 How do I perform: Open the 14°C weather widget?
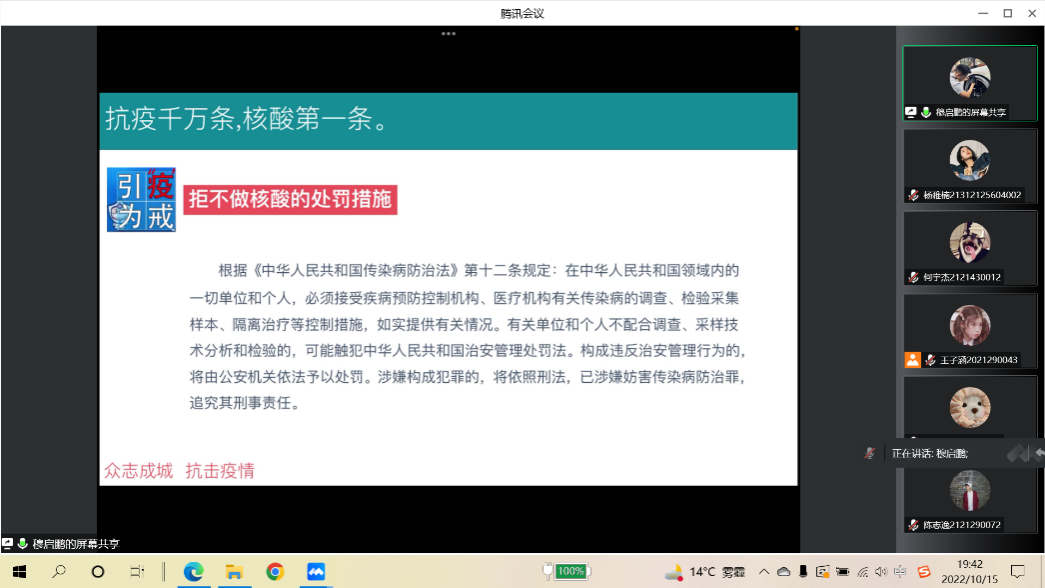click(x=707, y=572)
